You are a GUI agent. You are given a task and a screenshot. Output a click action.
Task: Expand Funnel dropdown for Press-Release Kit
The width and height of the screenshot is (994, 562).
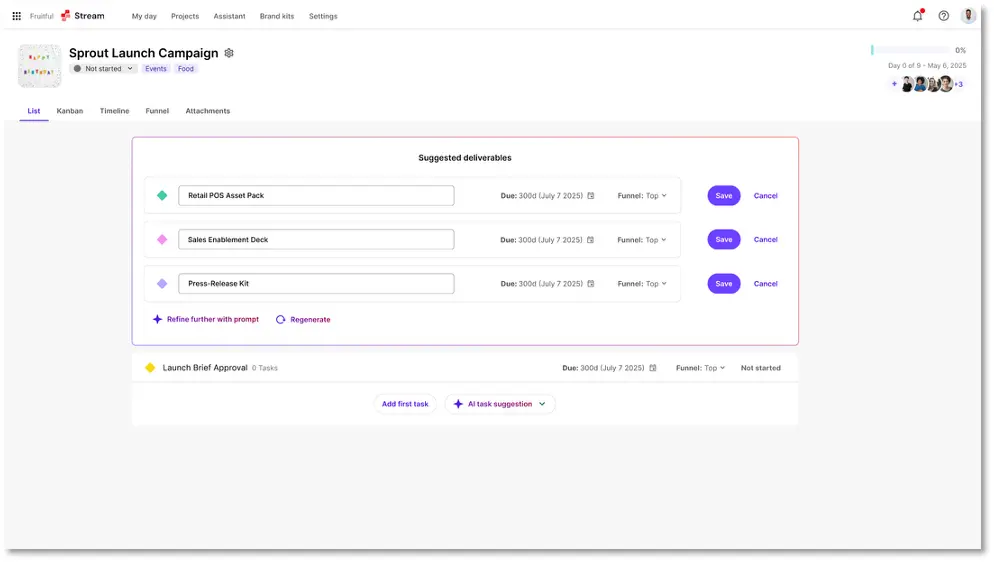coord(642,284)
